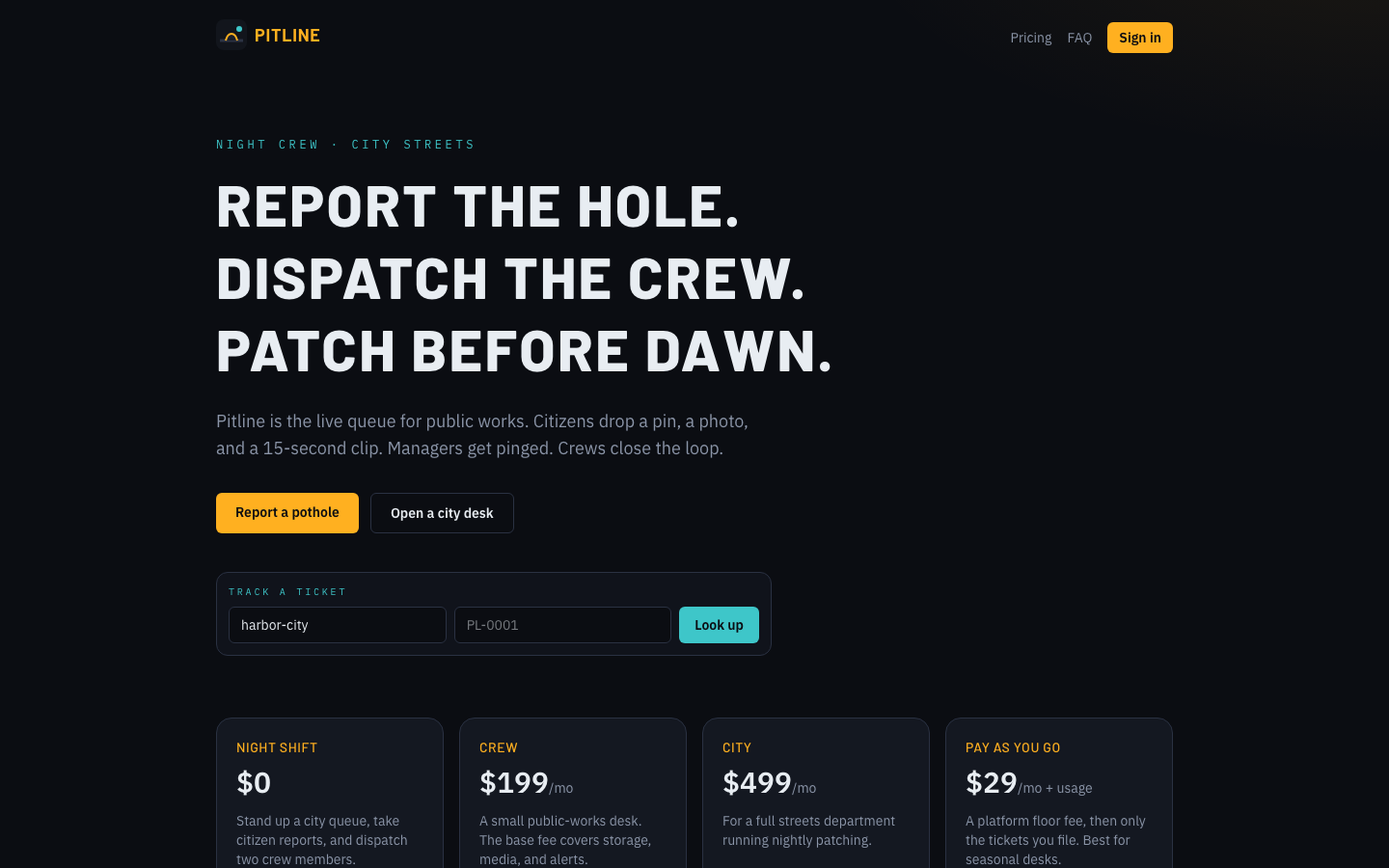Click the $499 price text
The image size is (1389, 868).
757,782
